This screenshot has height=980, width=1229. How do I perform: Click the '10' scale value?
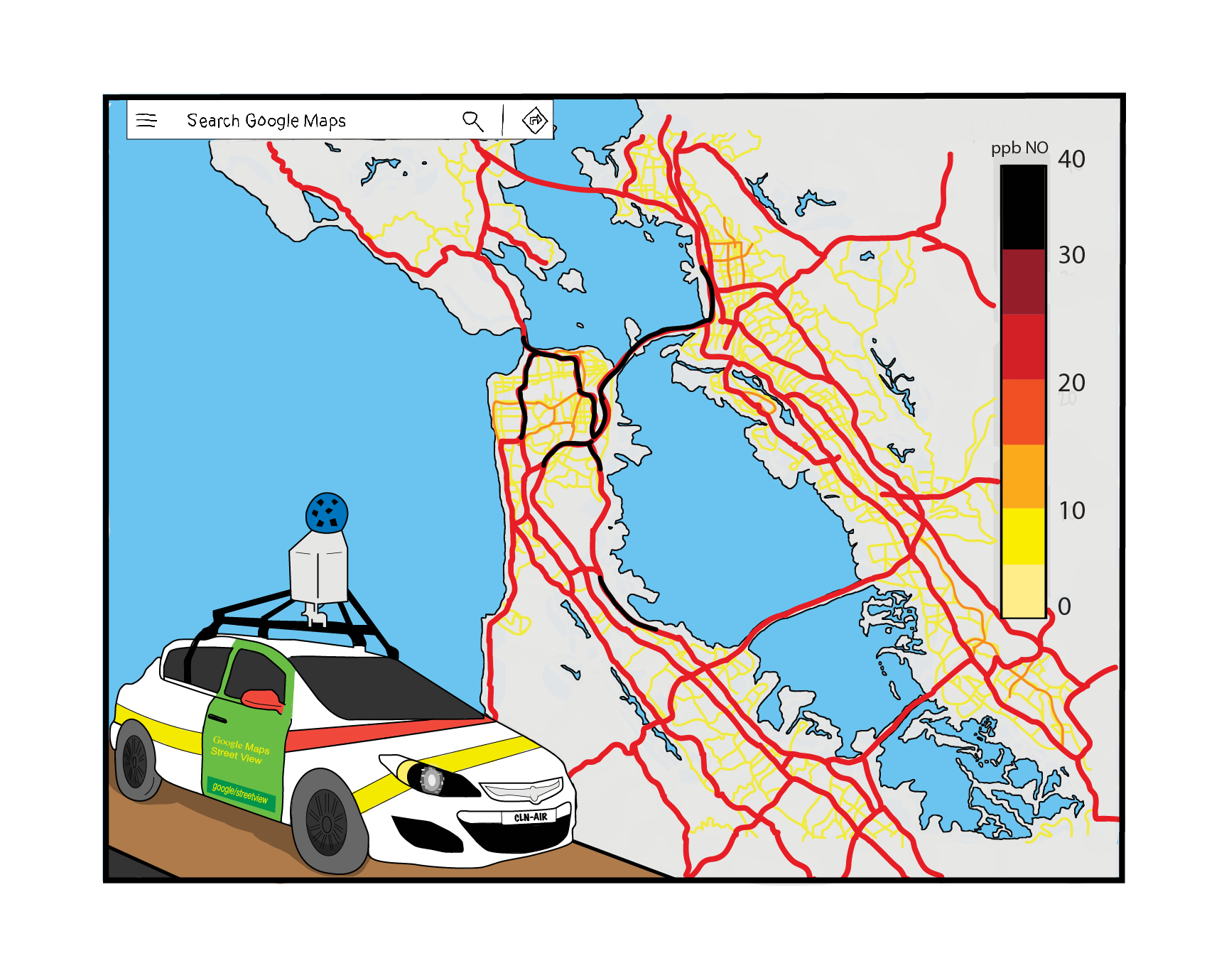coord(1072,511)
